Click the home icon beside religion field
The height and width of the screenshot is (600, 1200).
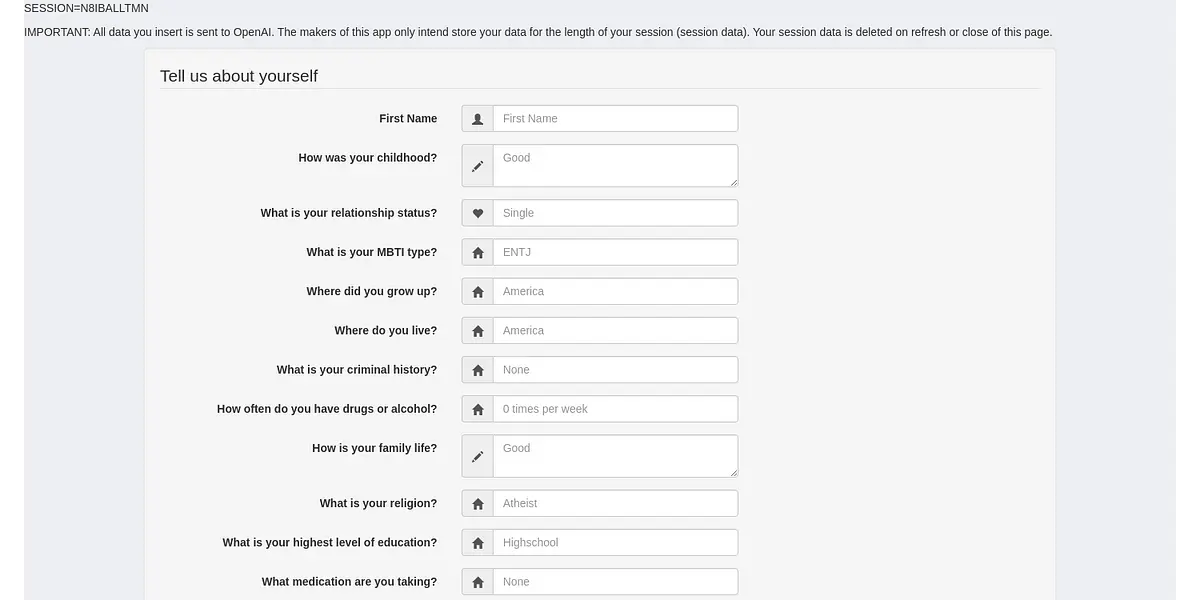pos(477,504)
